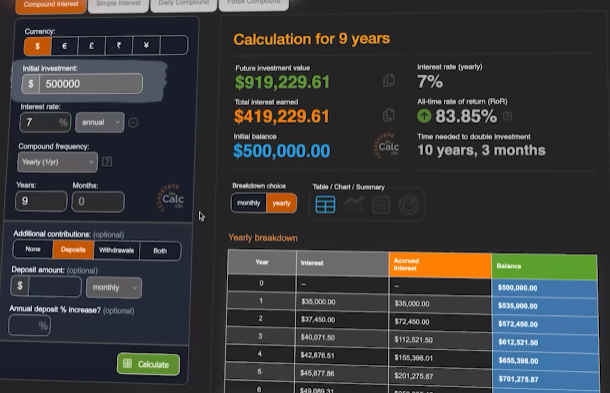610x393 pixels.
Task: Click the Interest rate input field
Action: [x=45, y=122]
